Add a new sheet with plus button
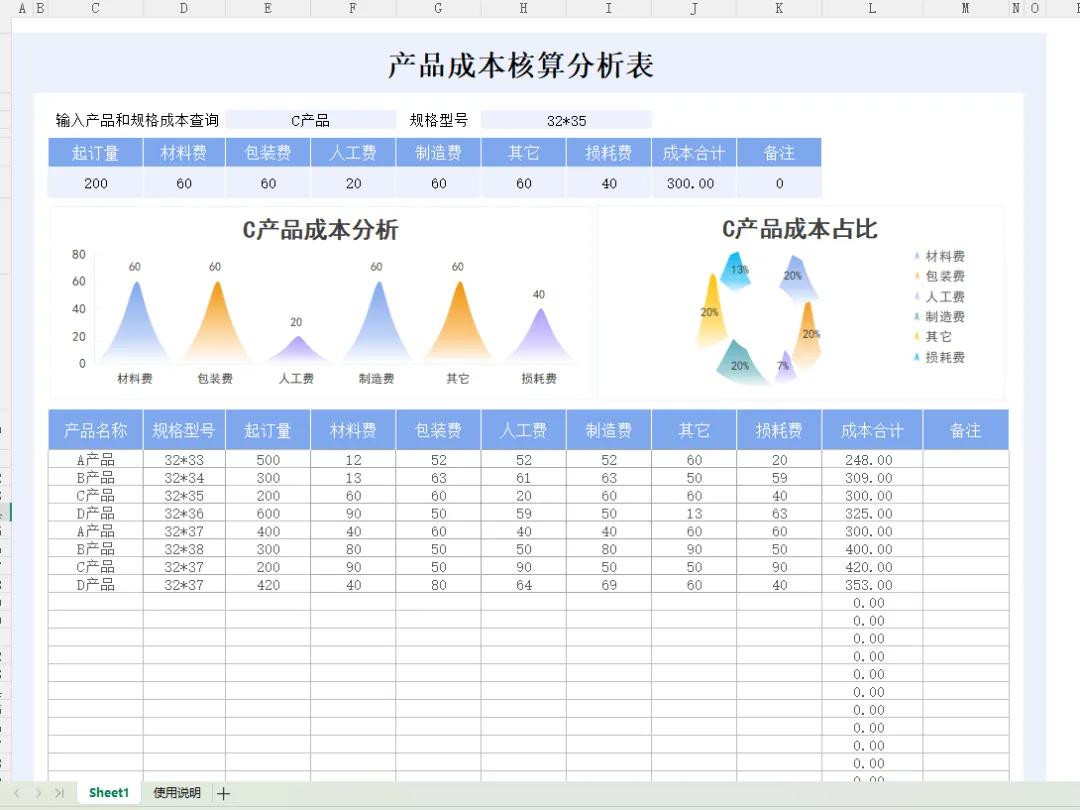 223,793
